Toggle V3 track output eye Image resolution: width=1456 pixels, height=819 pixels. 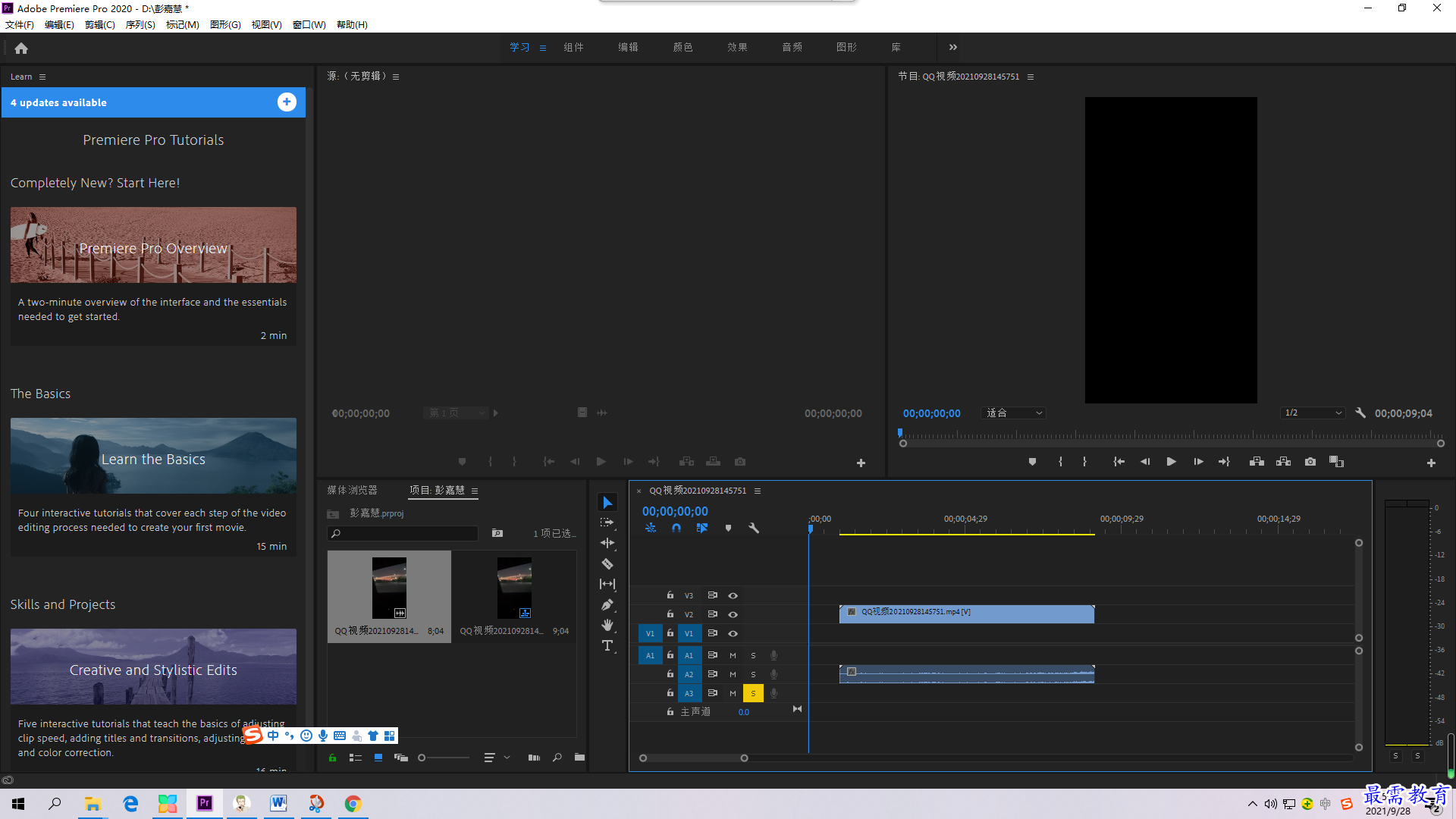tap(733, 596)
